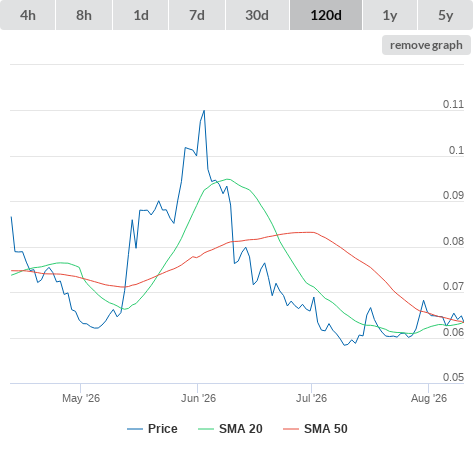Click the red SMA 50 legend marker

click(x=291, y=429)
